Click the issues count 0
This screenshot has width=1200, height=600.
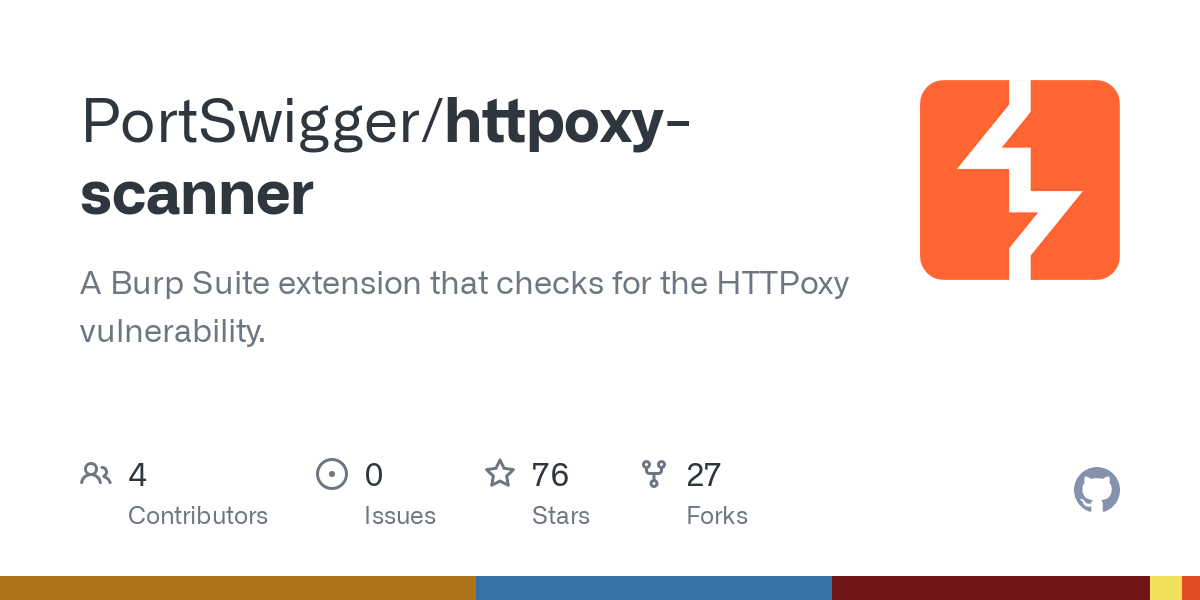(x=374, y=475)
